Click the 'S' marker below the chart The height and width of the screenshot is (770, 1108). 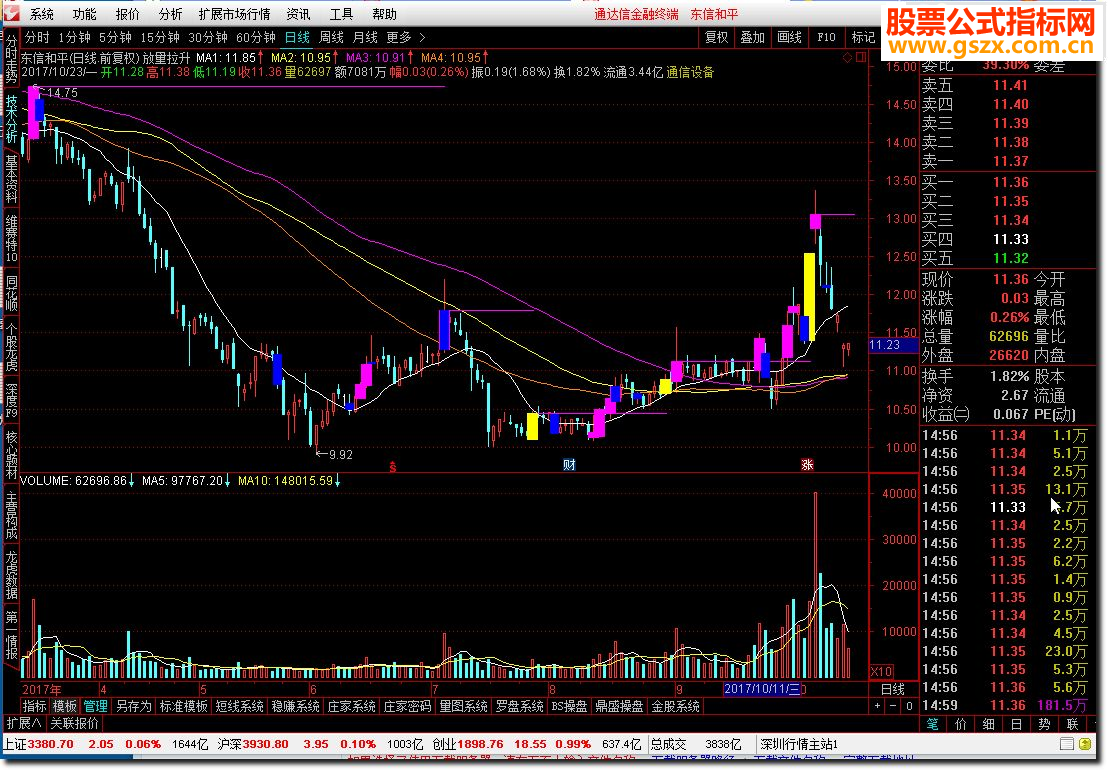point(393,467)
